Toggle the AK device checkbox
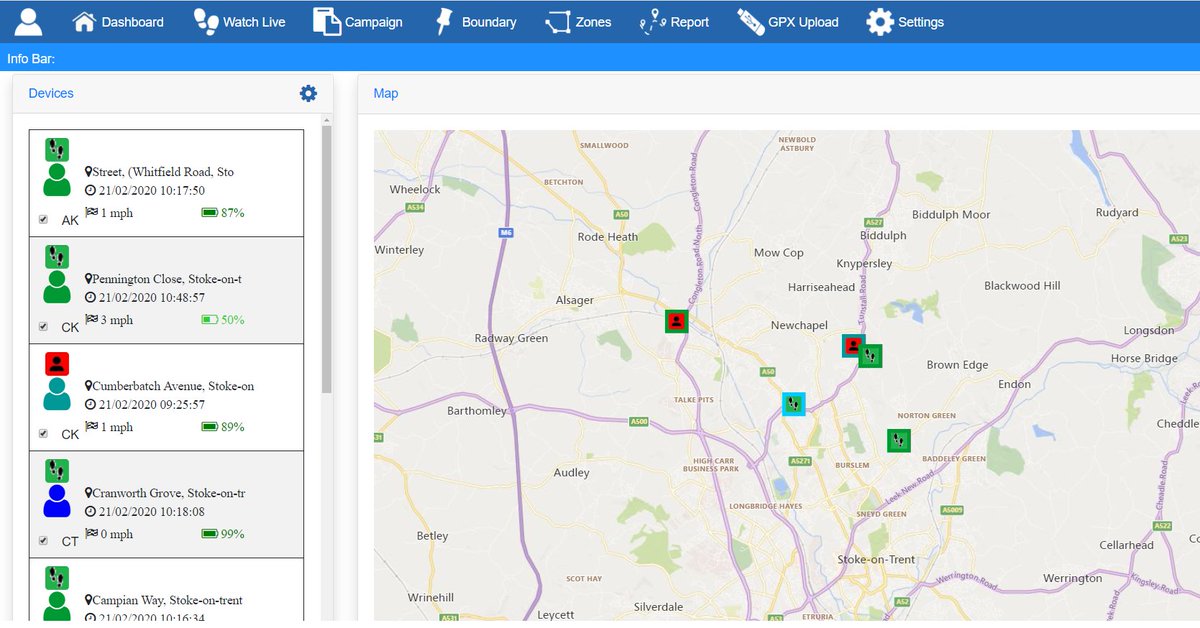This screenshot has height=628, width=1200. 42,219
